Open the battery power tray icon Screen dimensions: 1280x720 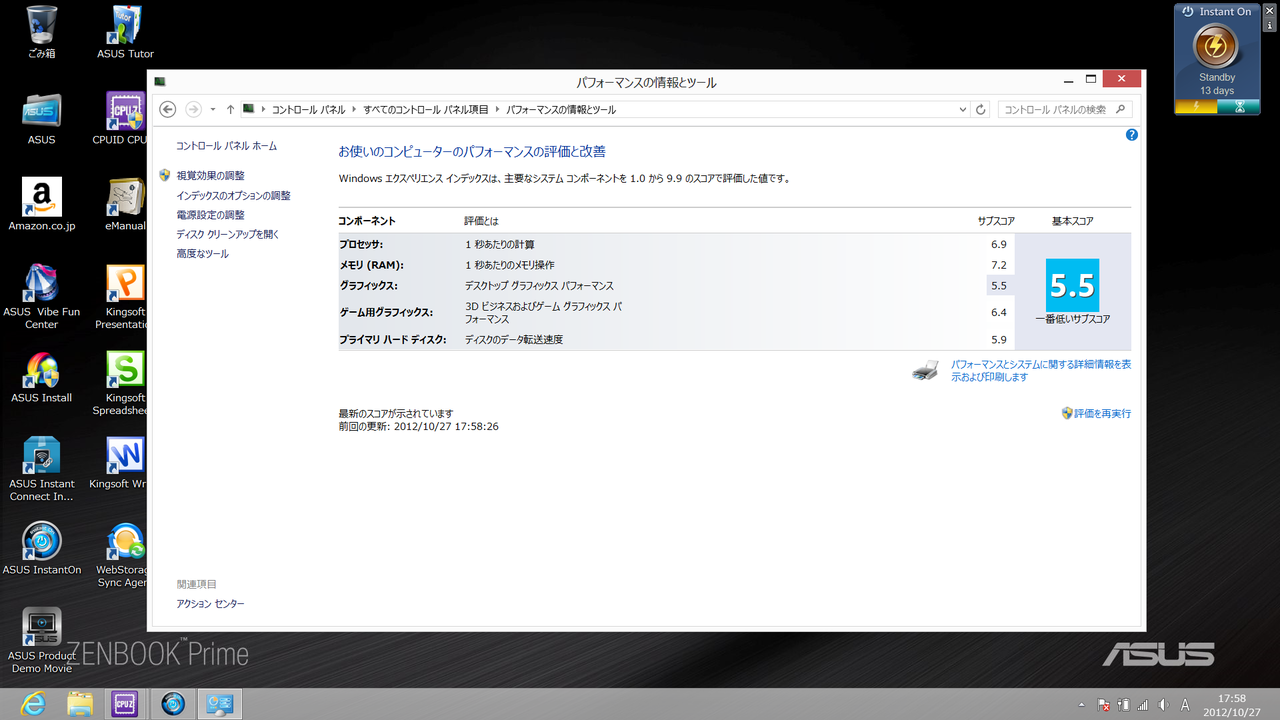[x=1123, y=705]
